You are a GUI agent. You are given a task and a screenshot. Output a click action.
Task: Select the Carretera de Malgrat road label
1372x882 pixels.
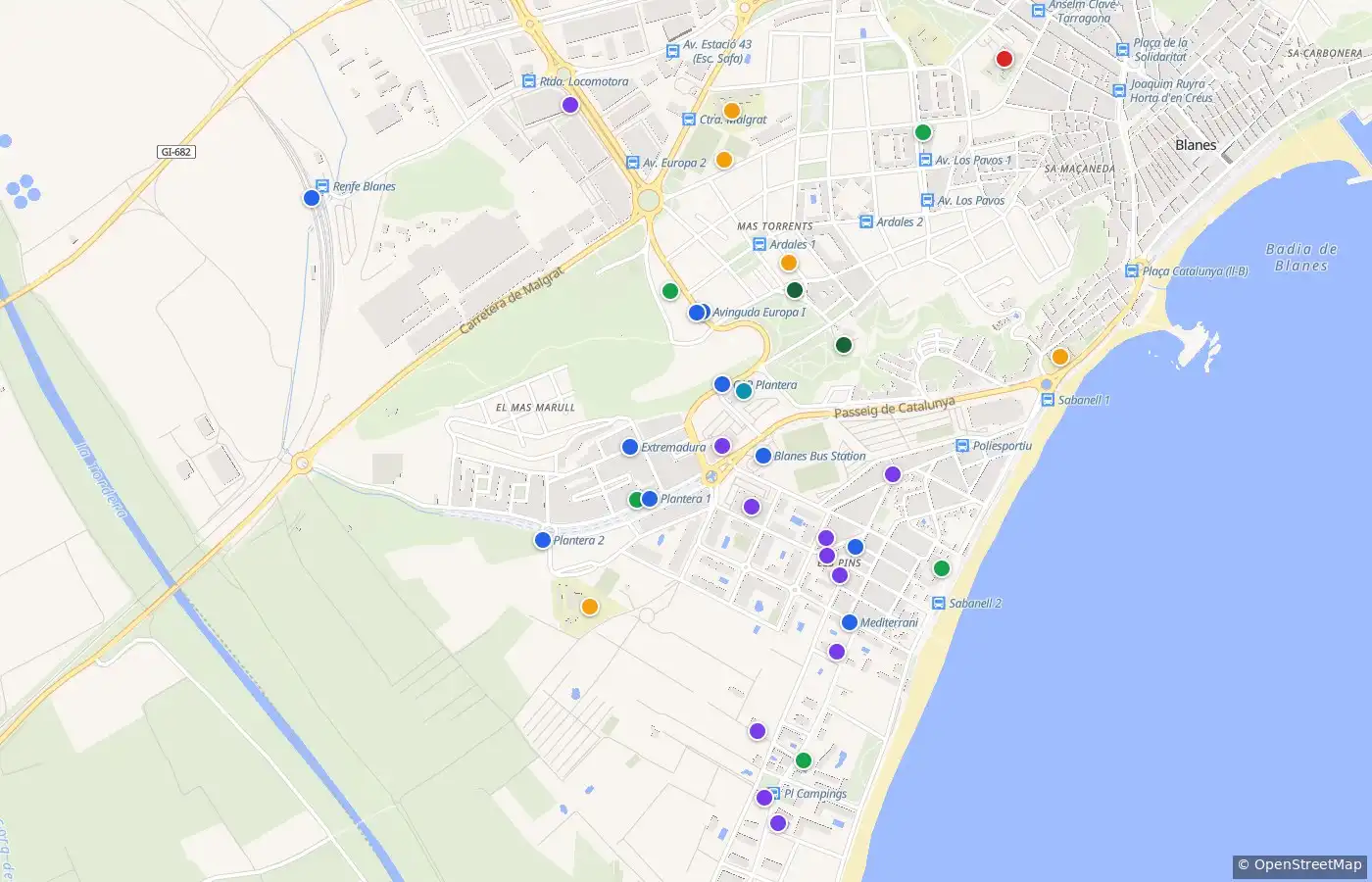coord(512,300)
